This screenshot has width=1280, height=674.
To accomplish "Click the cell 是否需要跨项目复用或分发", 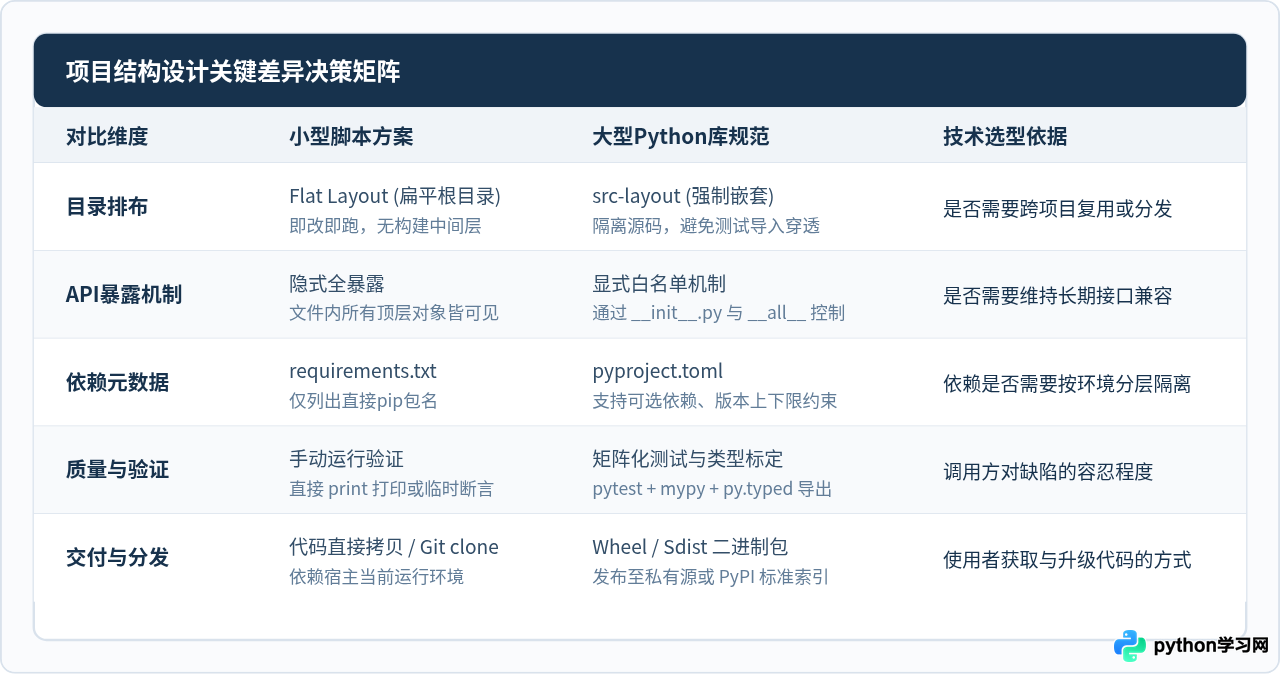I will pyautogui.click(x=1058, y=209).
